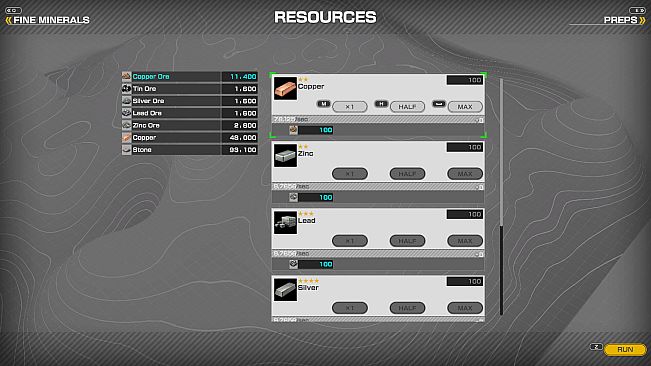Click the key hint icon left of RUN

(596, 346)
